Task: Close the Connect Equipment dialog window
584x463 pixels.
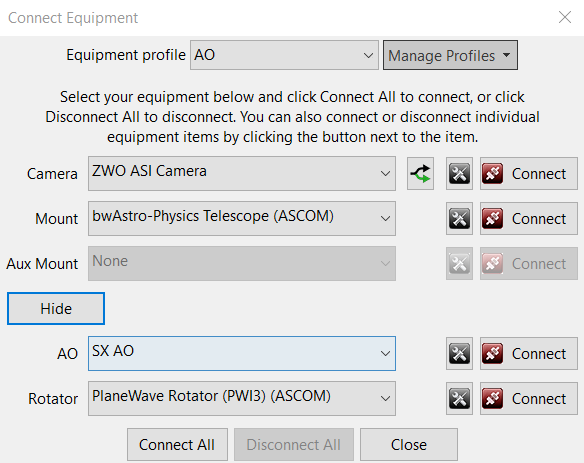Action: tap(565, 17)
